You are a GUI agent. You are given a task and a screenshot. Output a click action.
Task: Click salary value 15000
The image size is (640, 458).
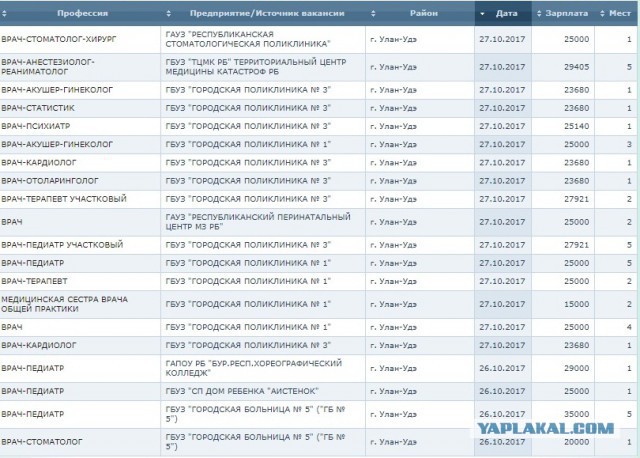[x=576, y=305]
